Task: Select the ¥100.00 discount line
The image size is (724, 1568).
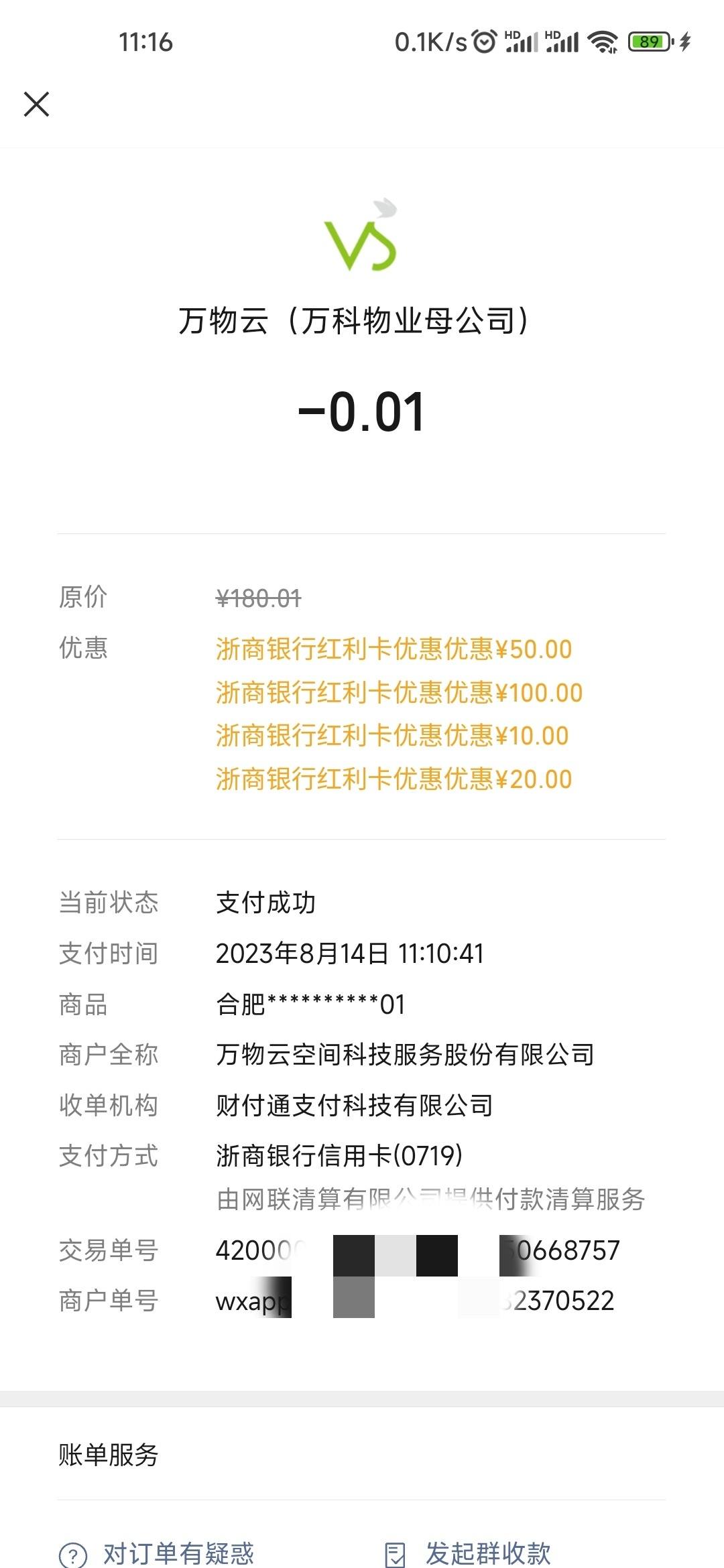Action: click(x=399, y=693)
